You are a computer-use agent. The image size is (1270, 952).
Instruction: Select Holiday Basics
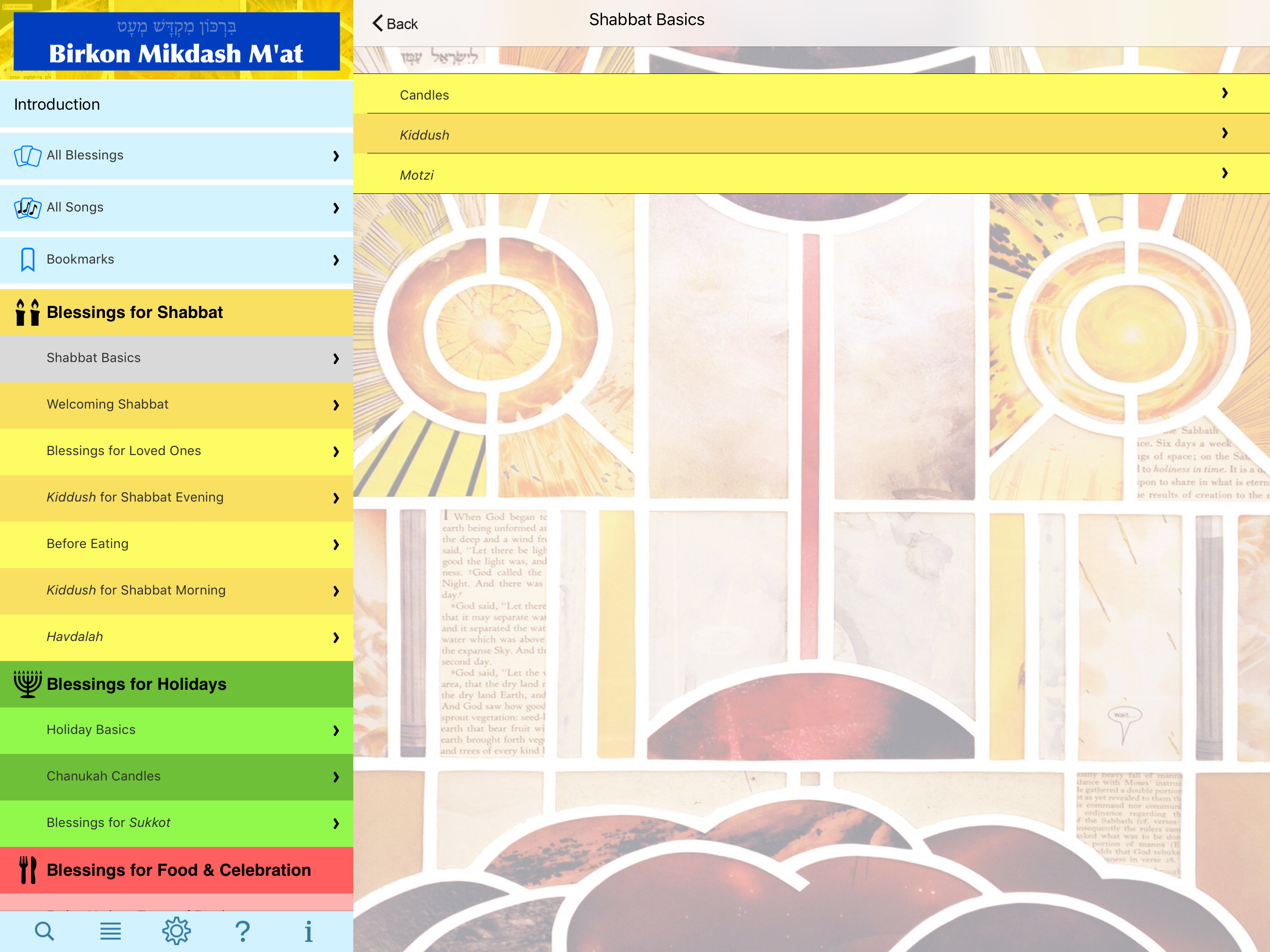click(177, 730)
